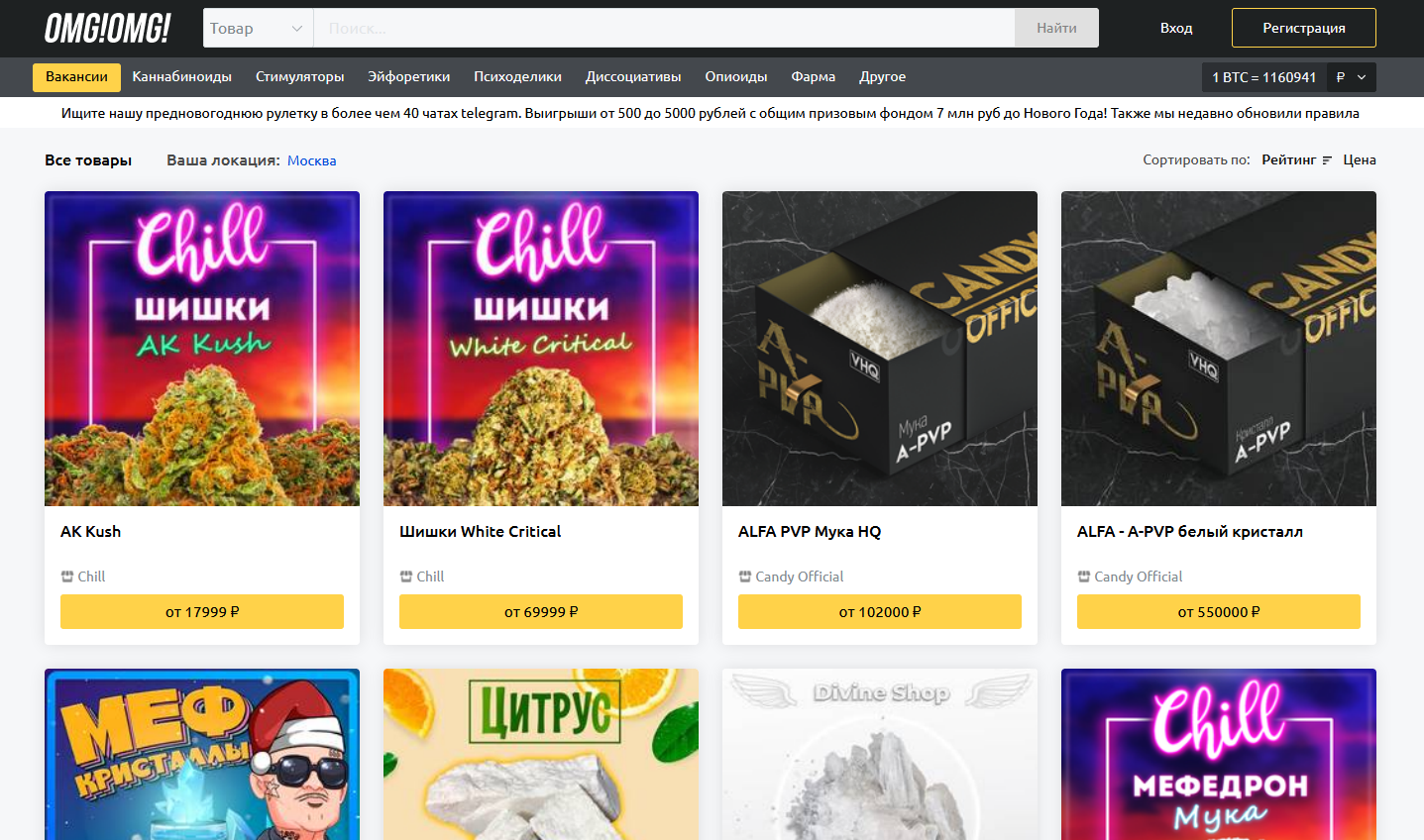The image size is (1424, 840).
Task: Click the sort order icon beside Рейтинг
Action: click(x=1327, y=160)
